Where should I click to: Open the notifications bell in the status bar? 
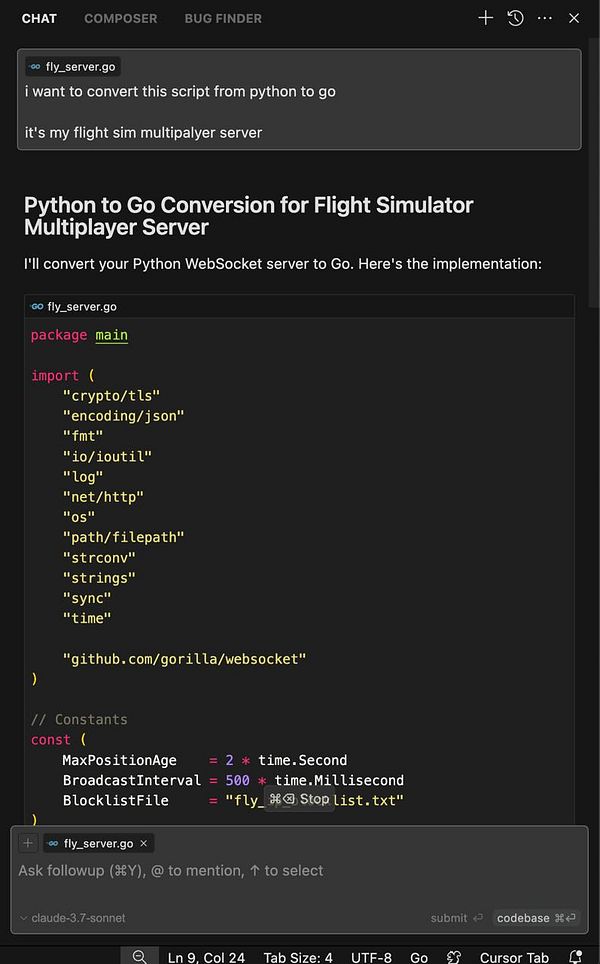(x=575, y=957)
